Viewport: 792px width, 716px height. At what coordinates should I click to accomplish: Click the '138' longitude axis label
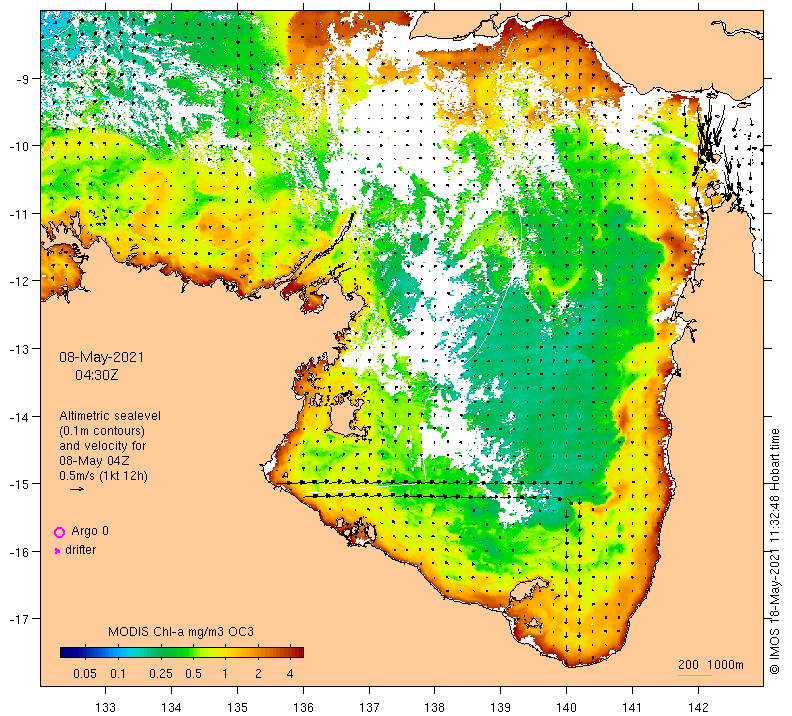coord(434,707)
